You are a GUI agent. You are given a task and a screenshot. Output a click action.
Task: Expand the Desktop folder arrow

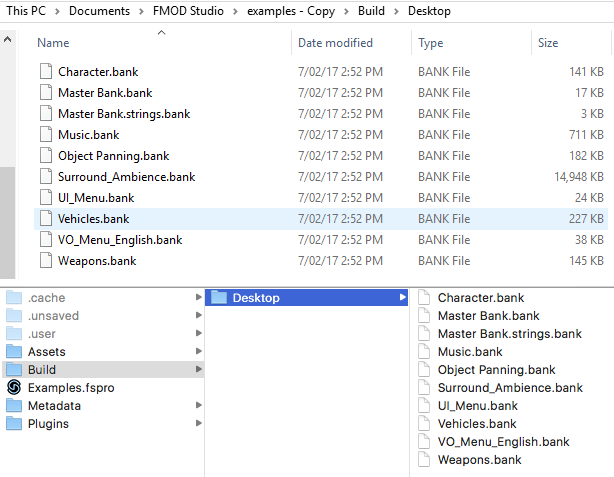(x=402, y=298)
